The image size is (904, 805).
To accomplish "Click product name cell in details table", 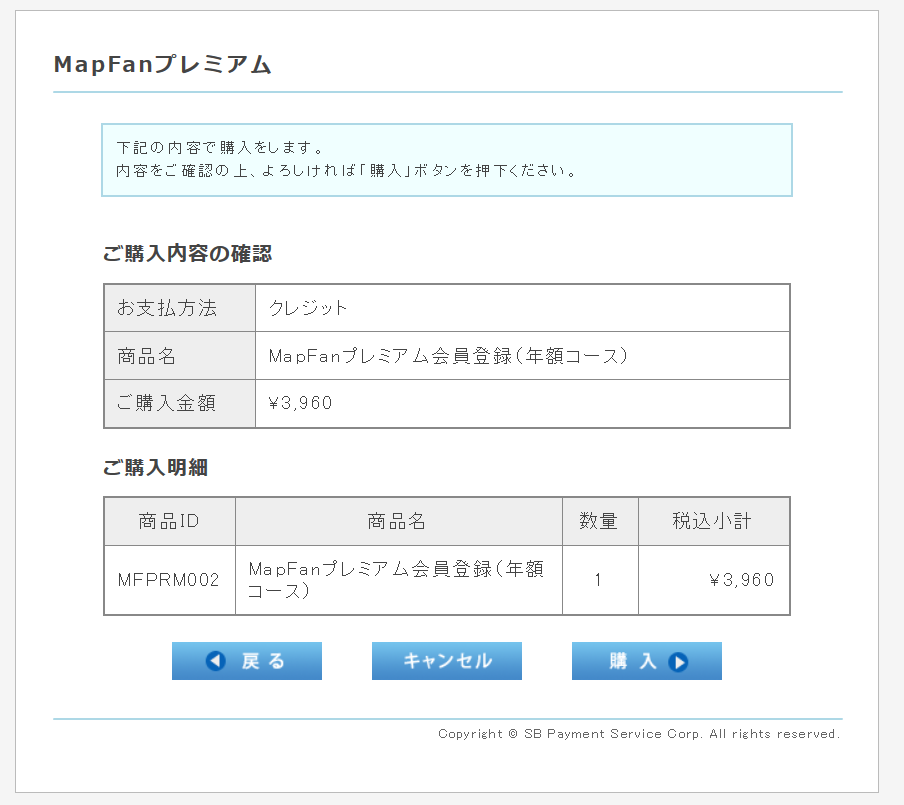I will tap(399, 580).
